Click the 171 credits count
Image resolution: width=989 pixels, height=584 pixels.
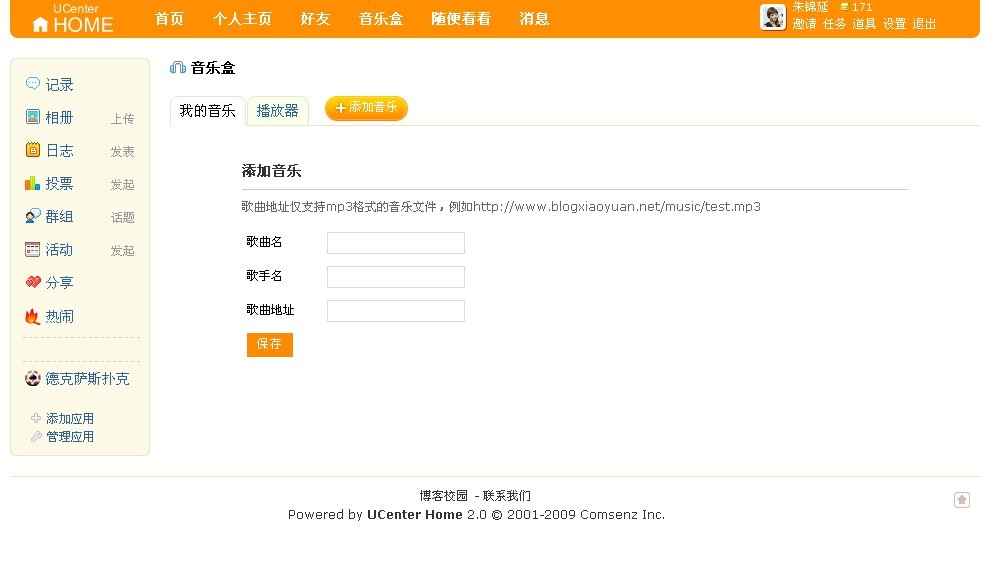tap(862, 7)
